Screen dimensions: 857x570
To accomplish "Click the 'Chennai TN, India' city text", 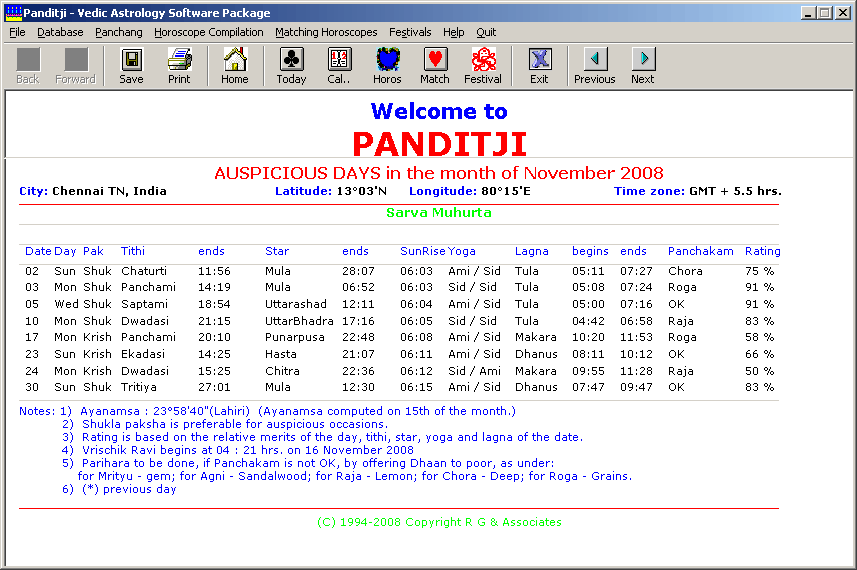I will (109, 191).
